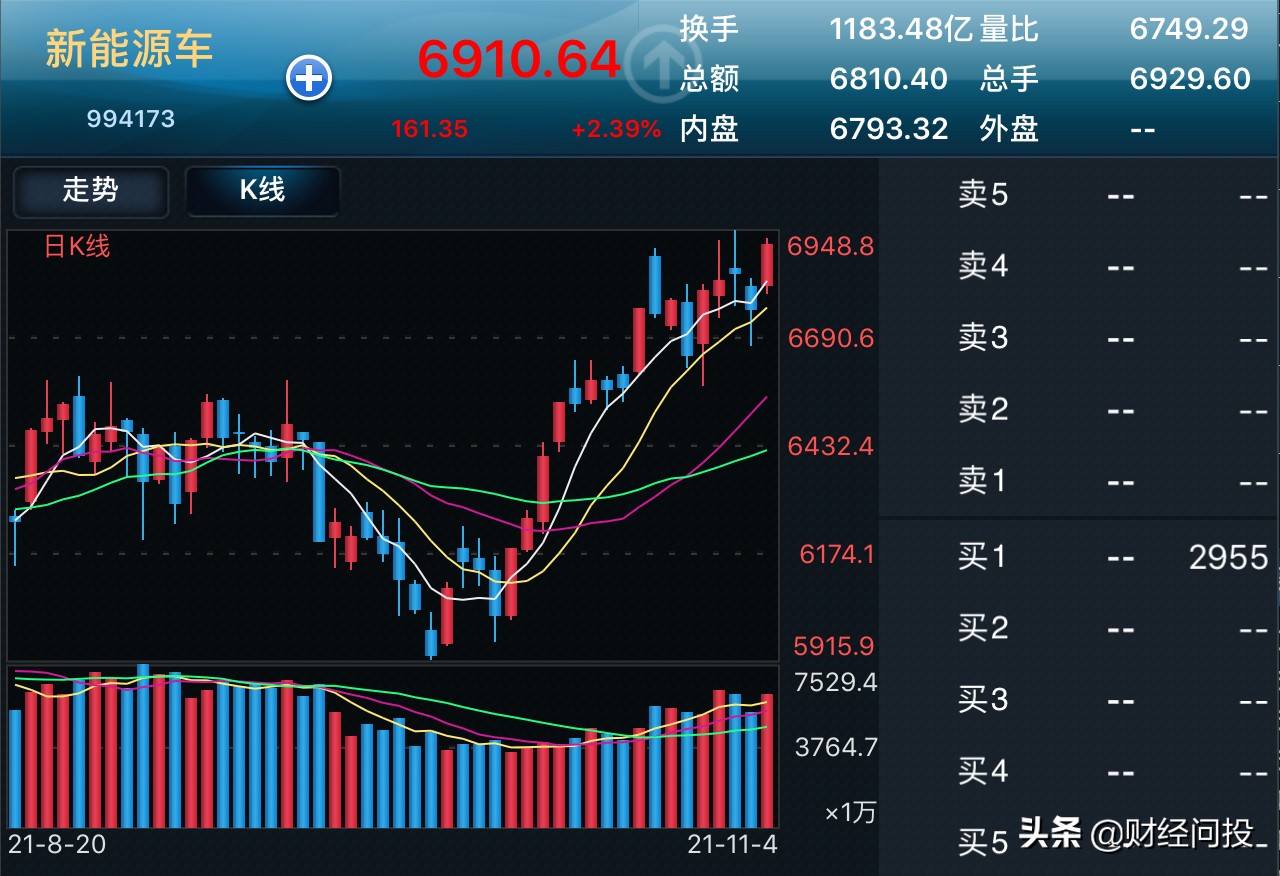Screen dimensions: 1280x876
Task: Tap the 外盘 label
Action: click(1009, 128)
